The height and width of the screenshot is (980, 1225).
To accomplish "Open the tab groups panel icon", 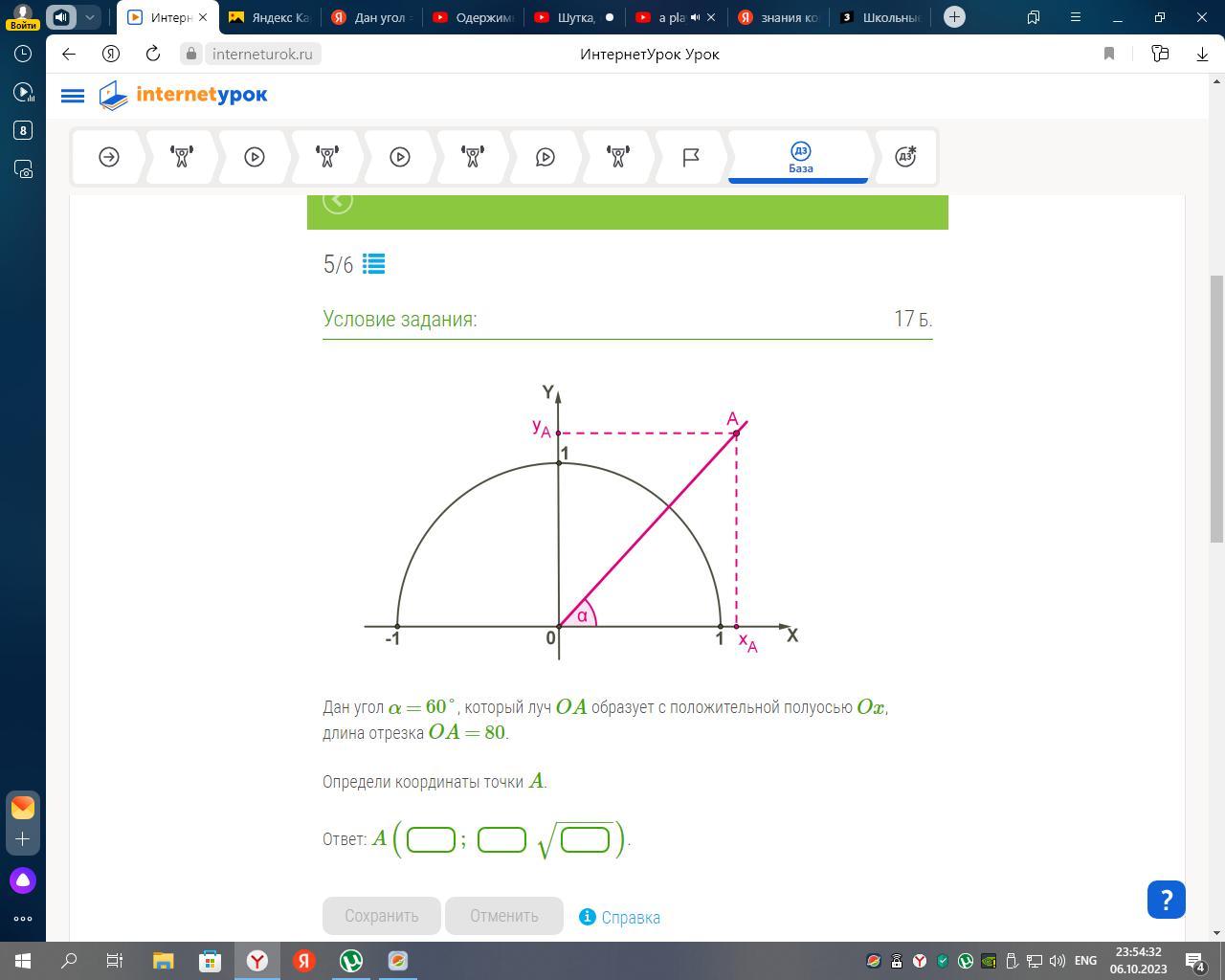I will 1033,17.
